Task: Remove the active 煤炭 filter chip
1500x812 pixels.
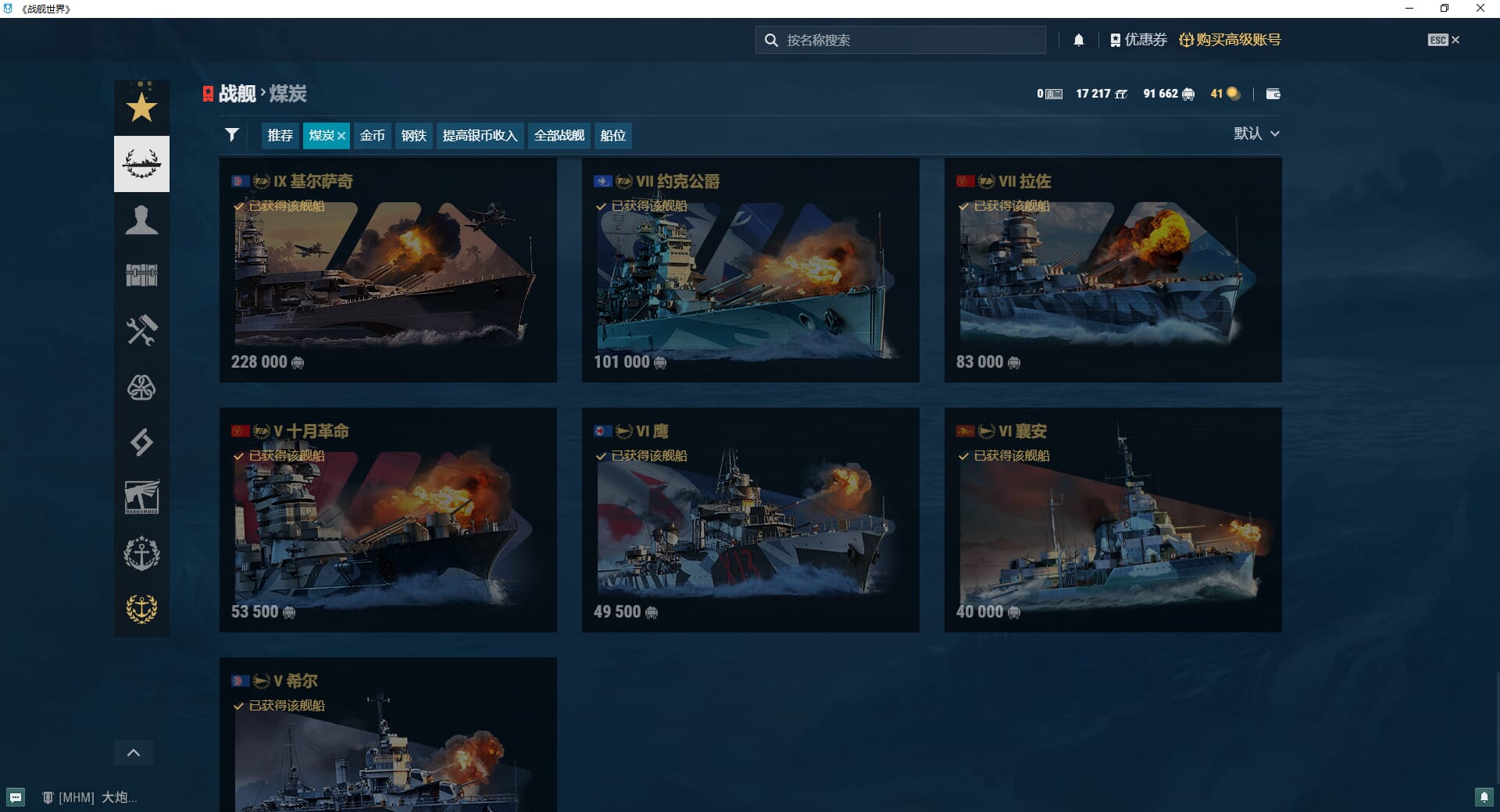Action: (x=341, y=136)
